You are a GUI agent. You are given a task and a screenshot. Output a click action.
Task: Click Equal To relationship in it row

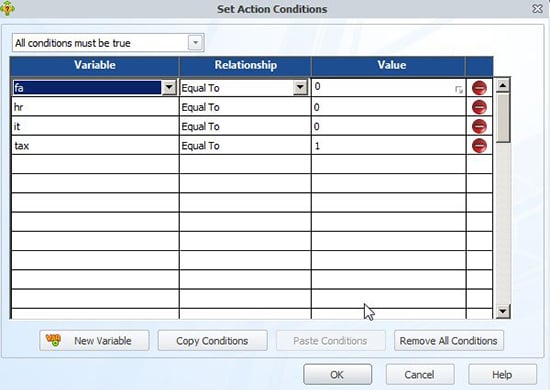(x=245, y=126)
